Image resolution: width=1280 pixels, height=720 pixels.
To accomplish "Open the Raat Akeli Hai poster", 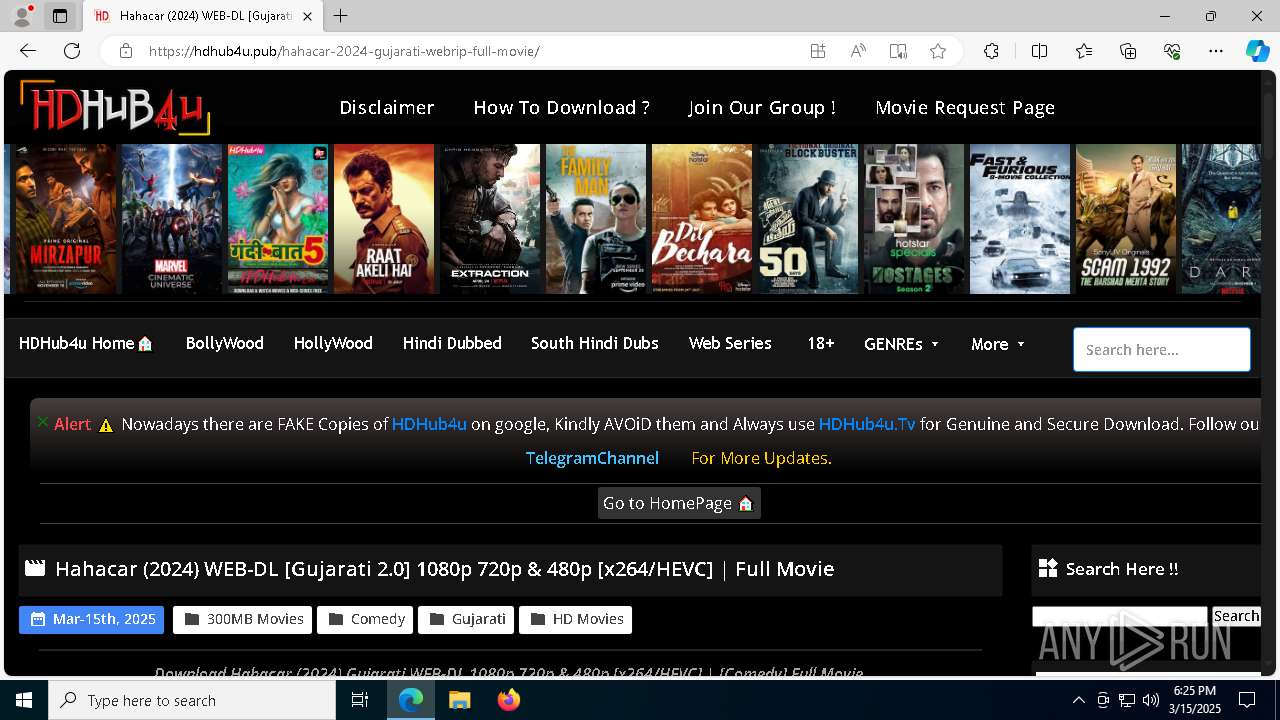I will point(384,219).
